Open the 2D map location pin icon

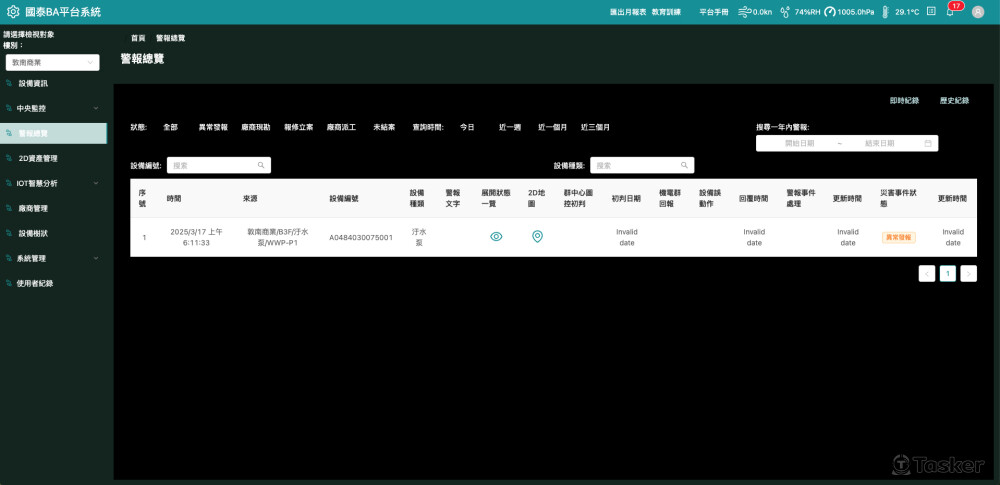pyautogui.click(x=538, y=237)
